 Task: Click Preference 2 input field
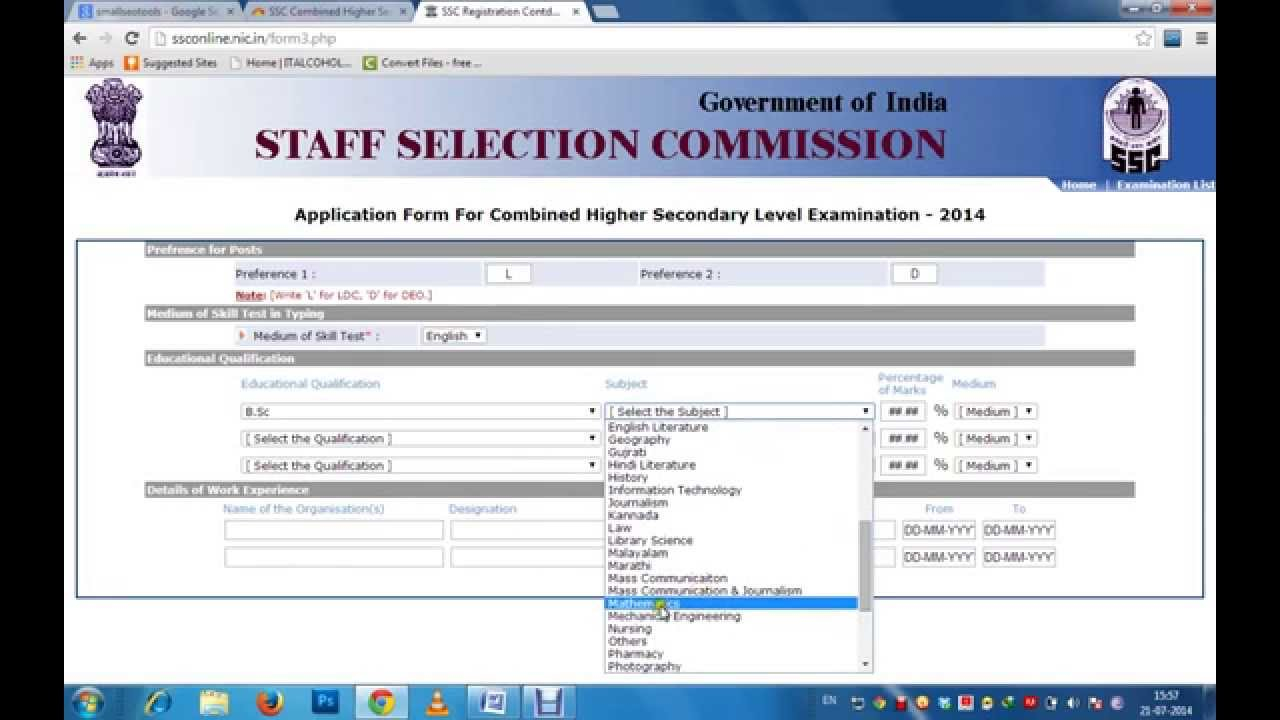pos(914,273)
